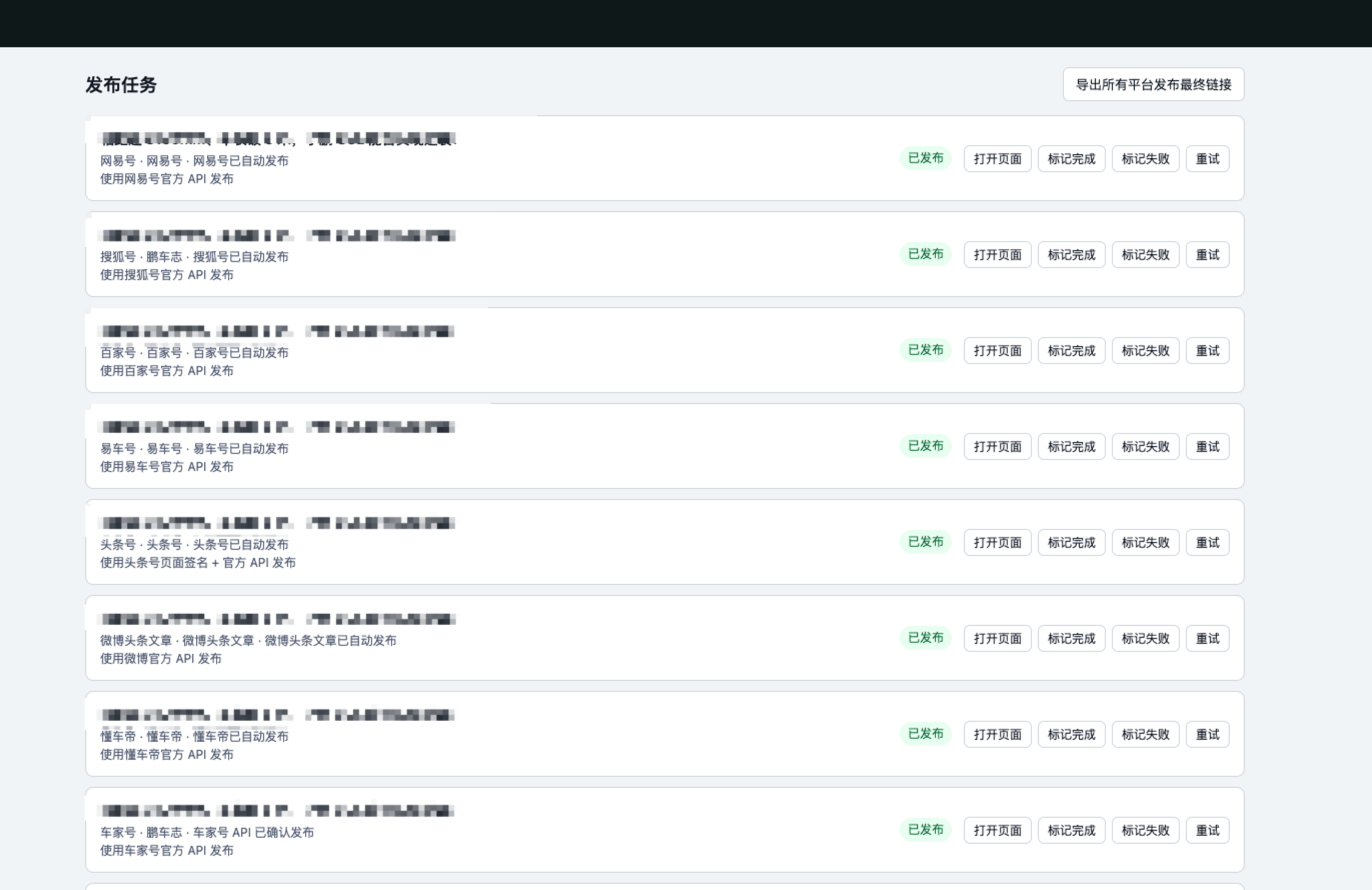Mark the 易车号 task as complete

tap(1071, 447)
